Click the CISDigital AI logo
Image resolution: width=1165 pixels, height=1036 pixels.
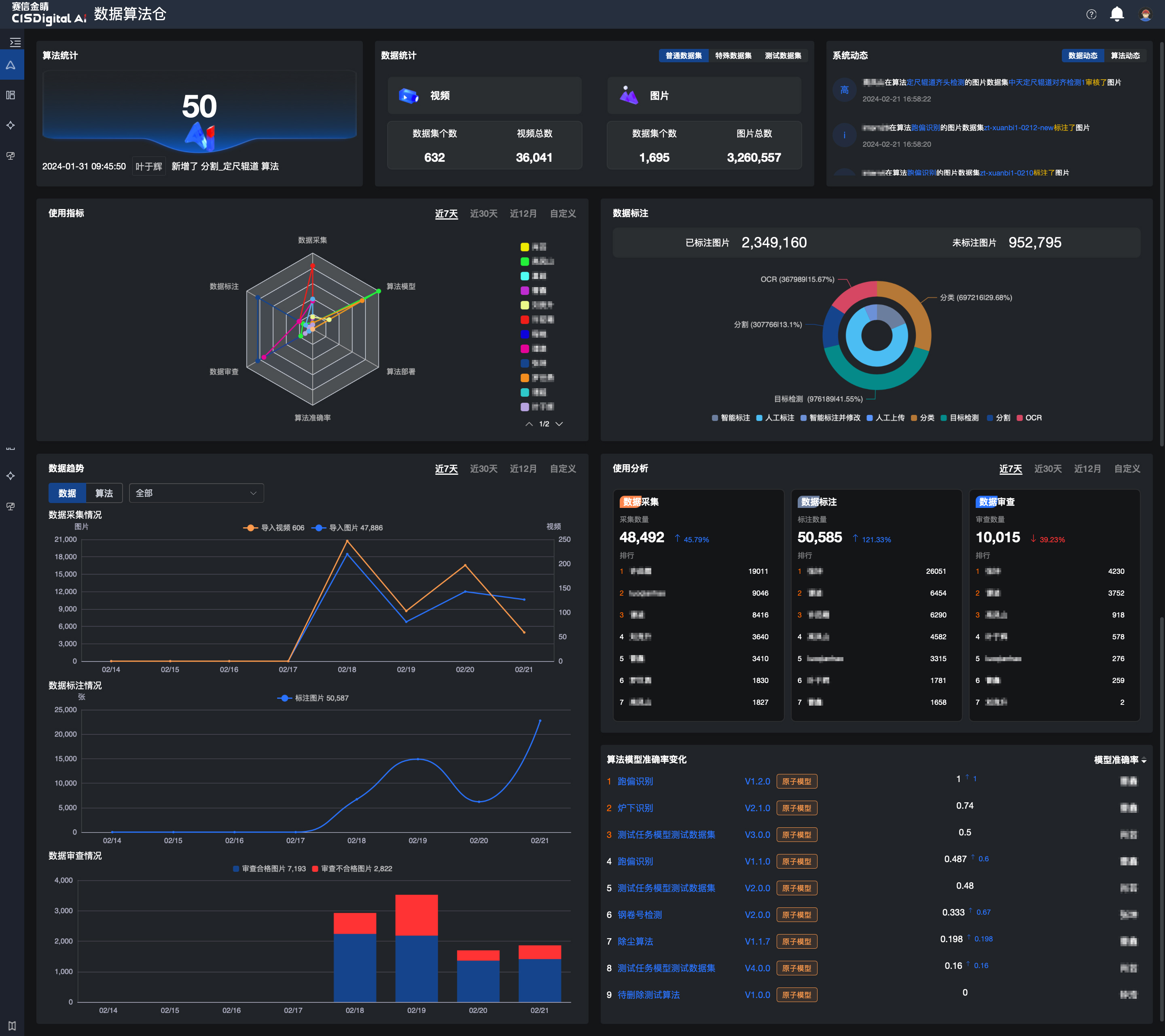[49, 14]
